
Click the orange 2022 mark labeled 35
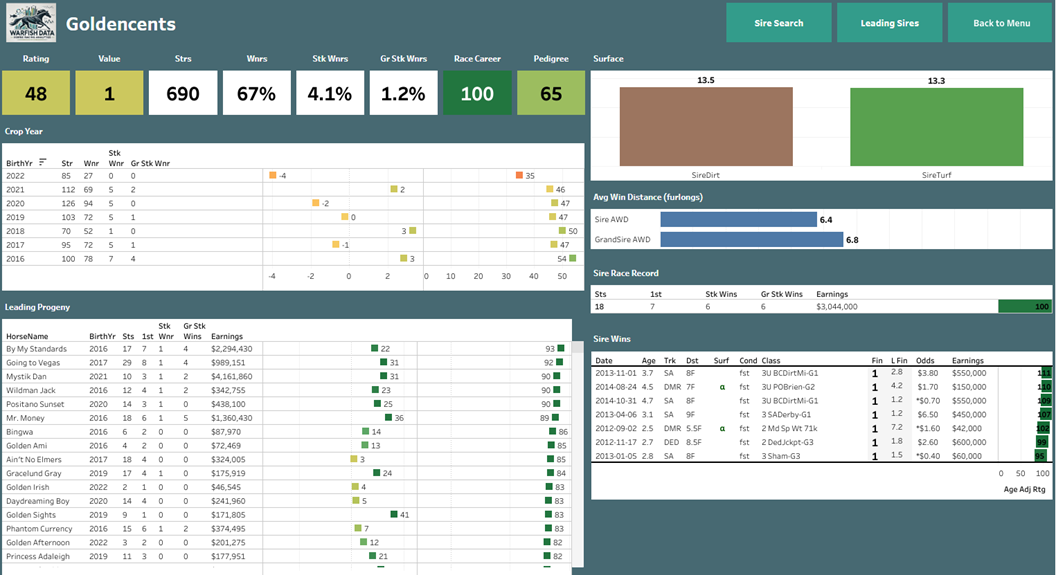519,176
